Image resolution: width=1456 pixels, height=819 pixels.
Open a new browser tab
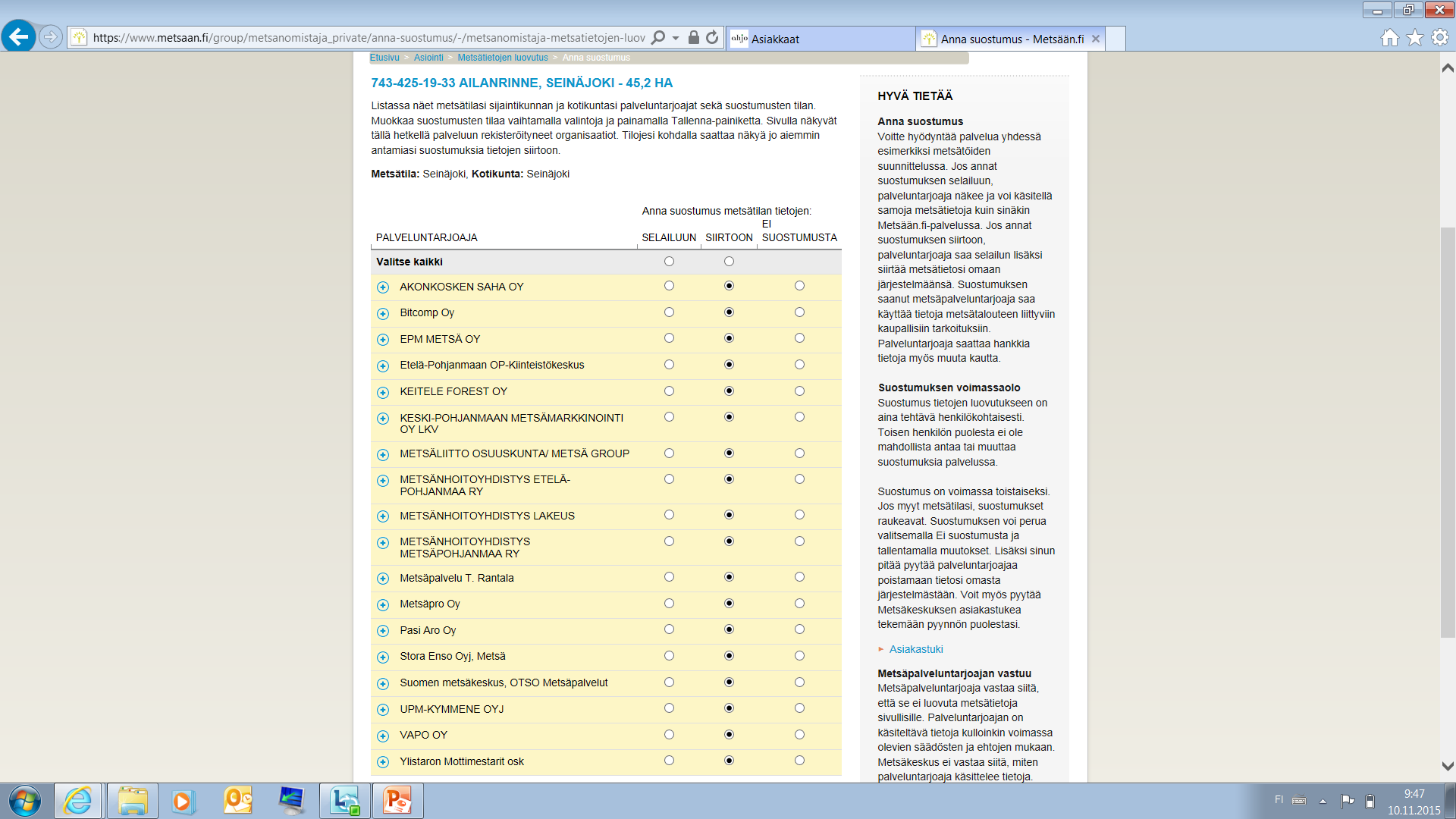coord(1116,39)
